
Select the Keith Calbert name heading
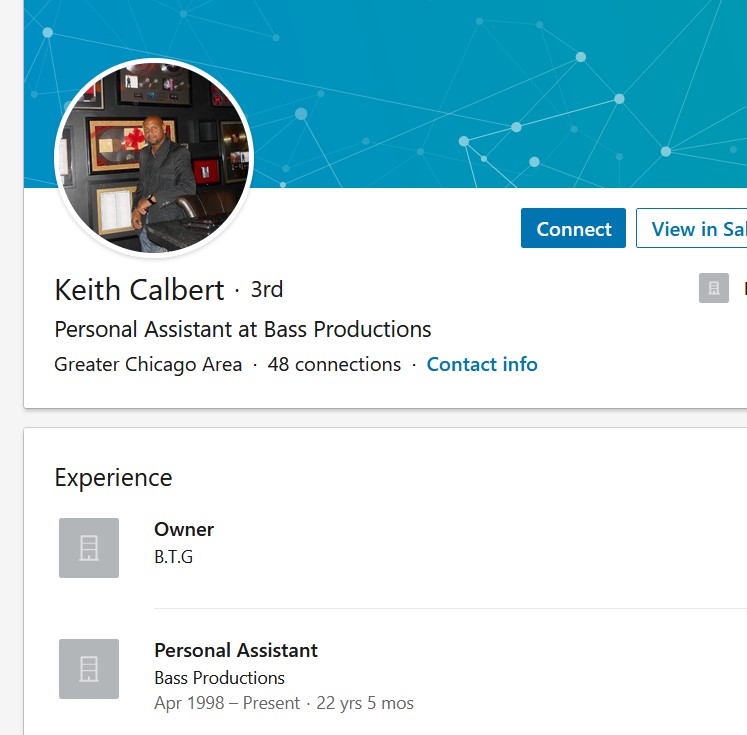pos(139,290)
